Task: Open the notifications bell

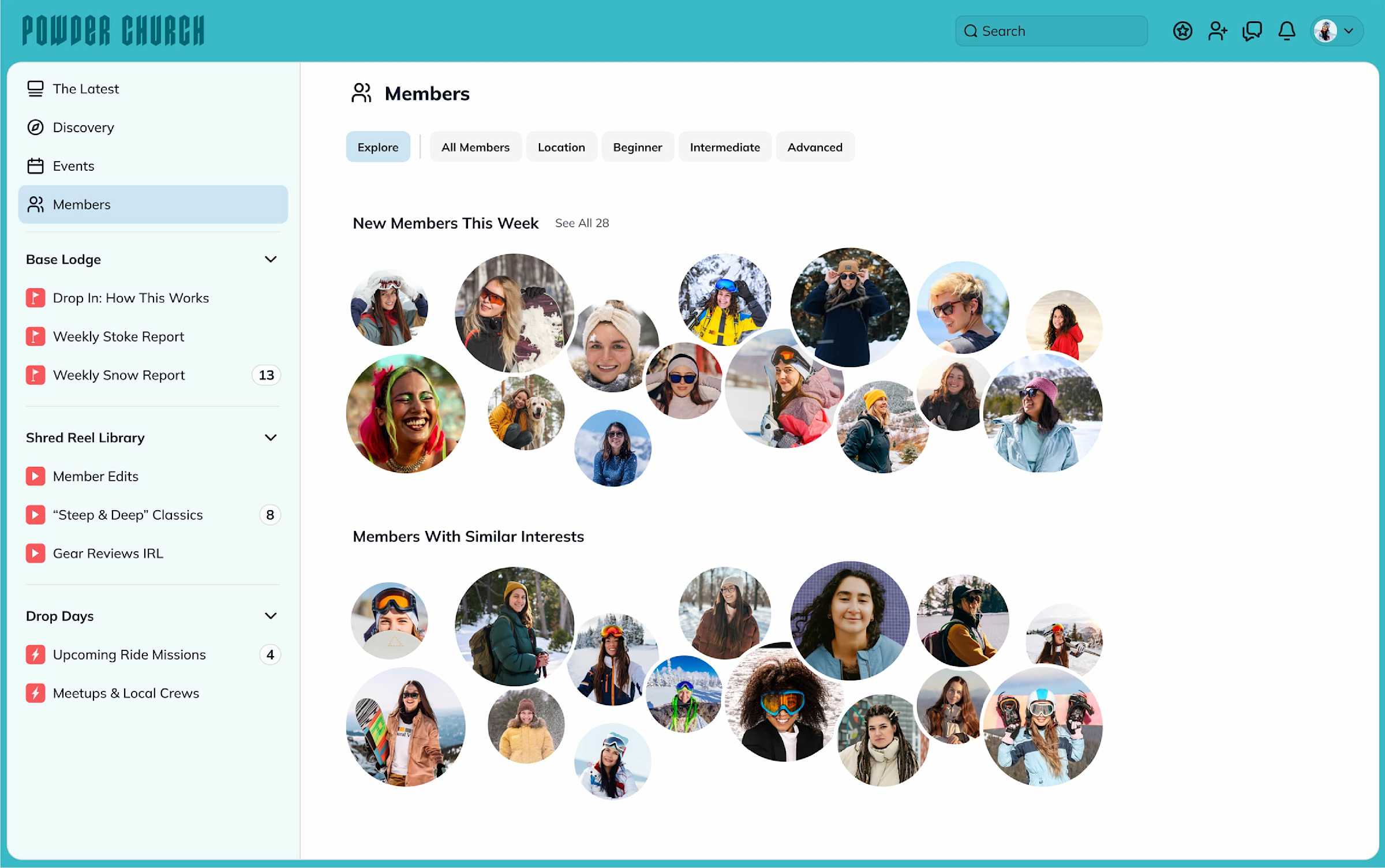Action: point(1286,31)
